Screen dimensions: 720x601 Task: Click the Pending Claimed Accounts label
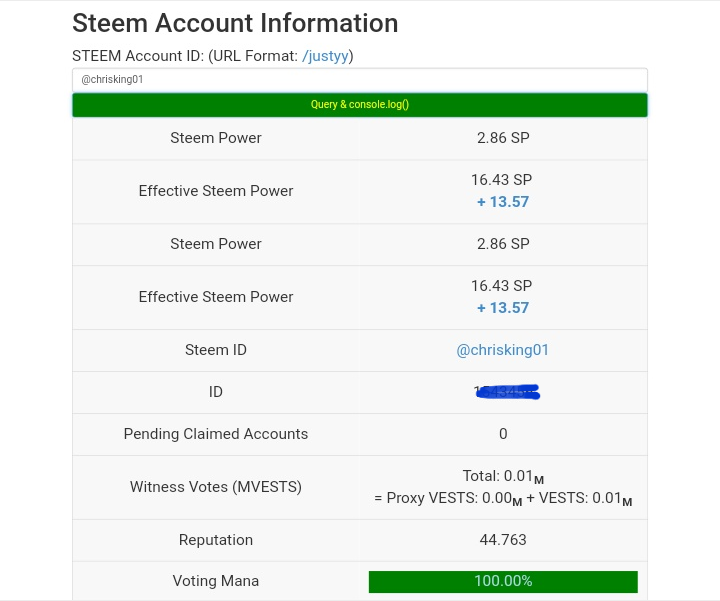click(x=216, y=434)
